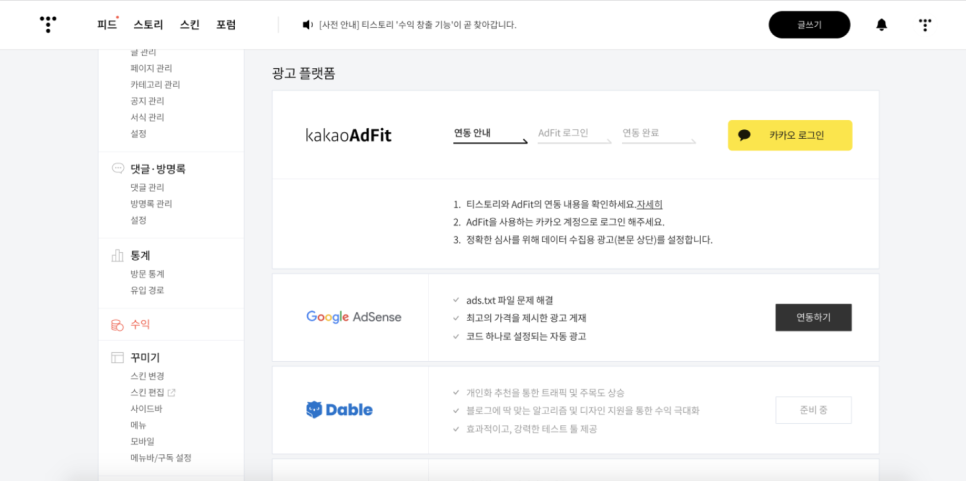Click the AdFit을 사용하는 카카오 계정 instruction
The image size is (966, 481).
pos(566,222)
